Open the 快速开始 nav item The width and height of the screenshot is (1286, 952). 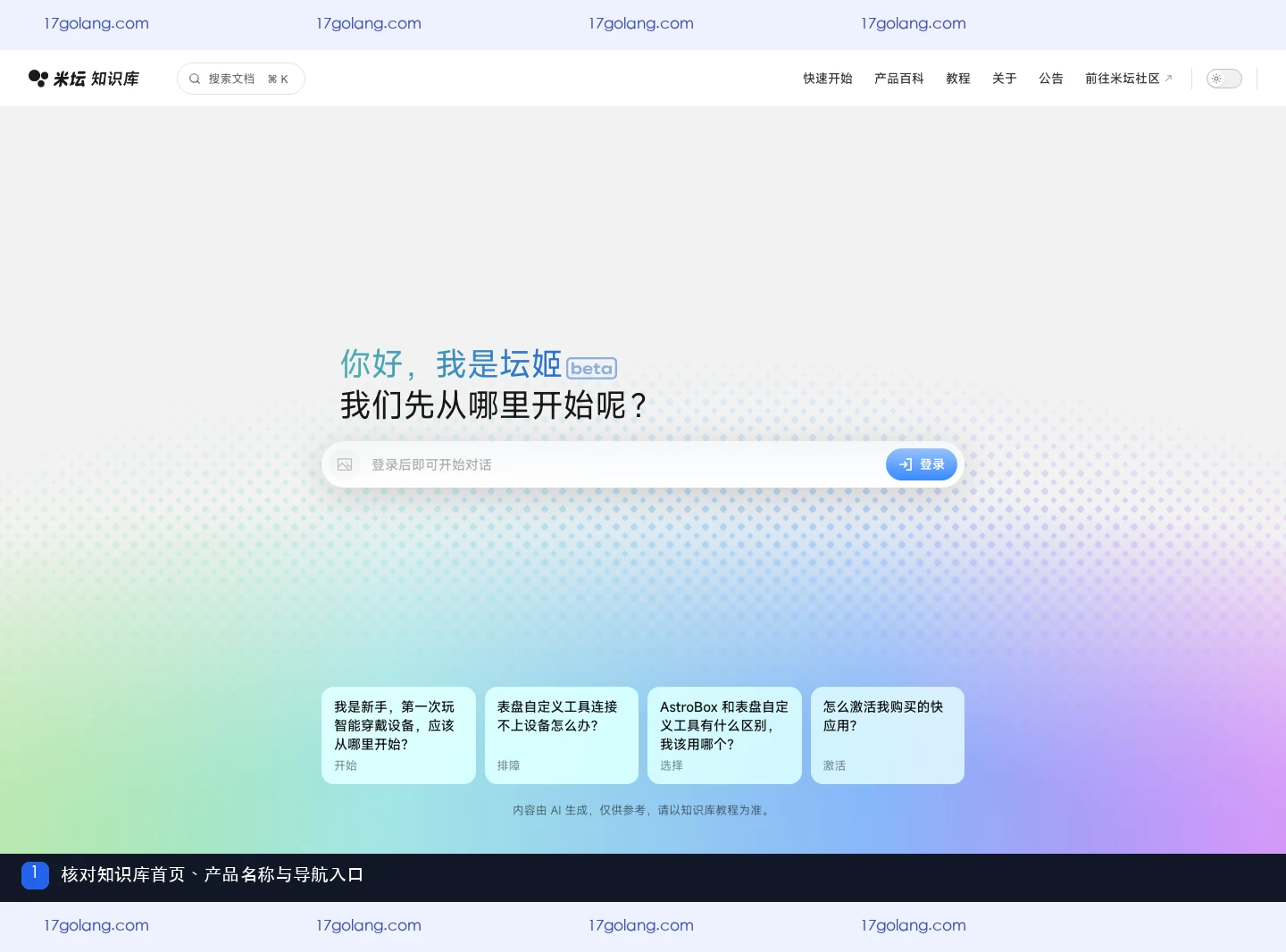click(827, 79)
